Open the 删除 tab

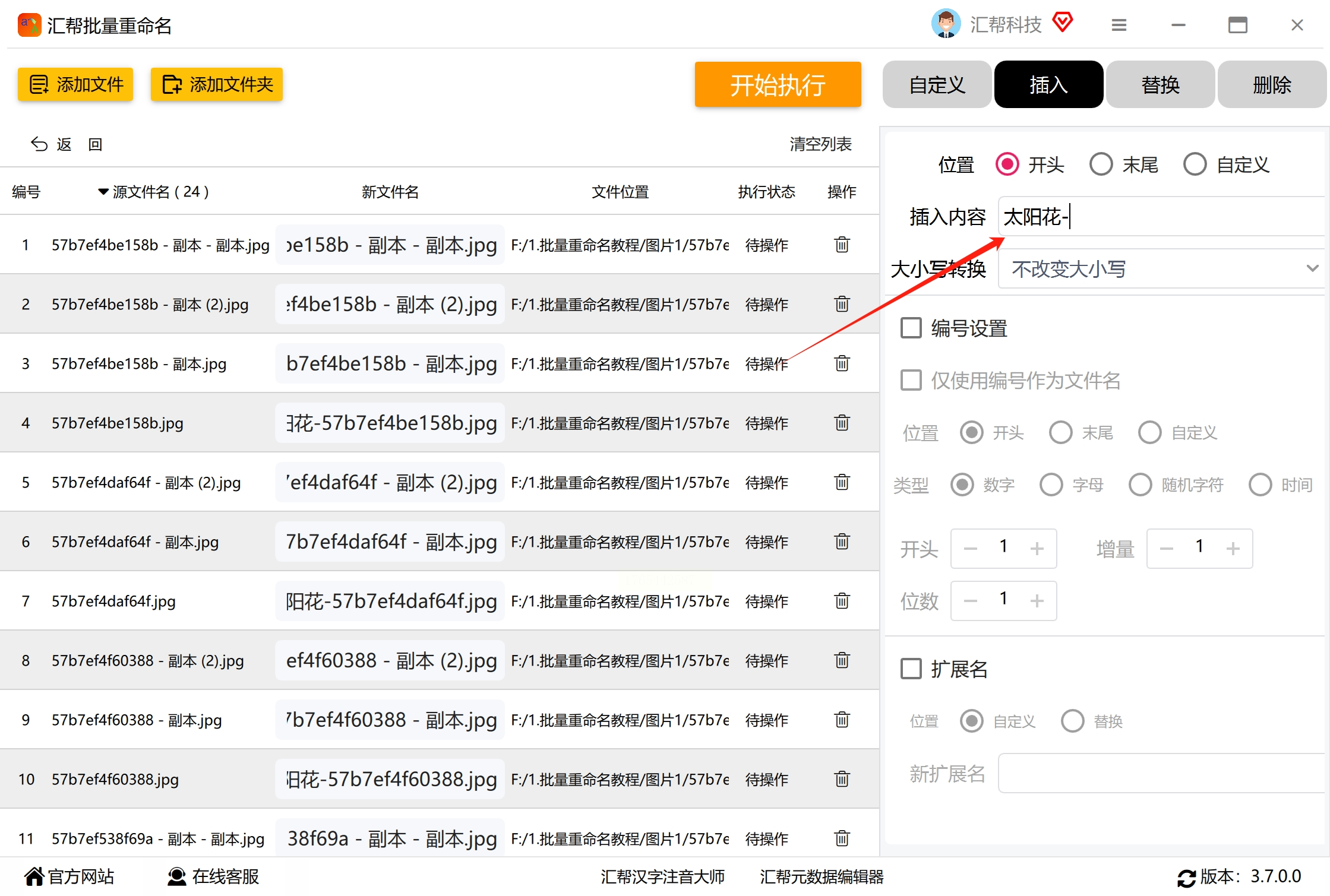(1271, 85)
